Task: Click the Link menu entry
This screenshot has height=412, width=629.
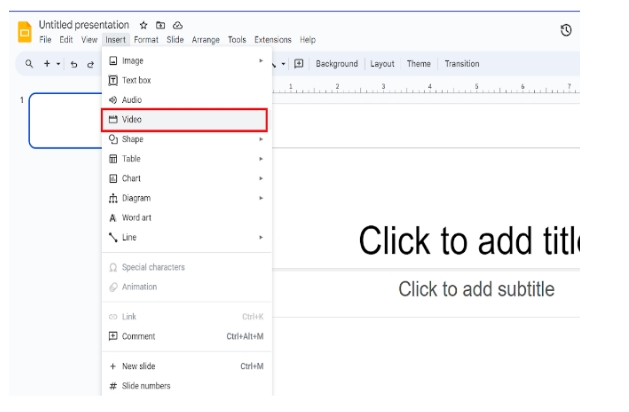Action: 187,317
